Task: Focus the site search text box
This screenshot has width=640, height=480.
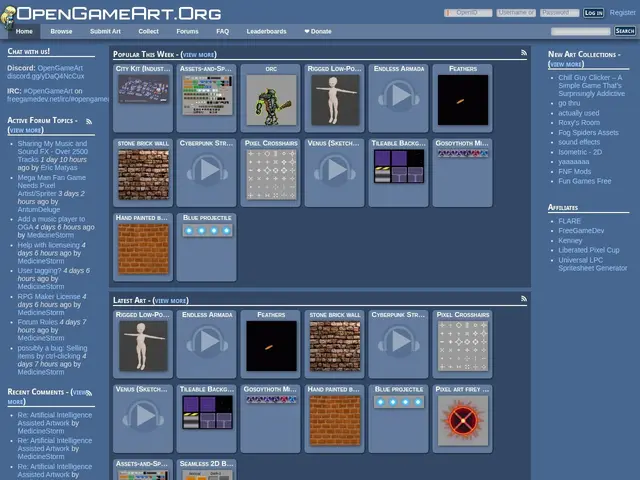Action: 580,31
